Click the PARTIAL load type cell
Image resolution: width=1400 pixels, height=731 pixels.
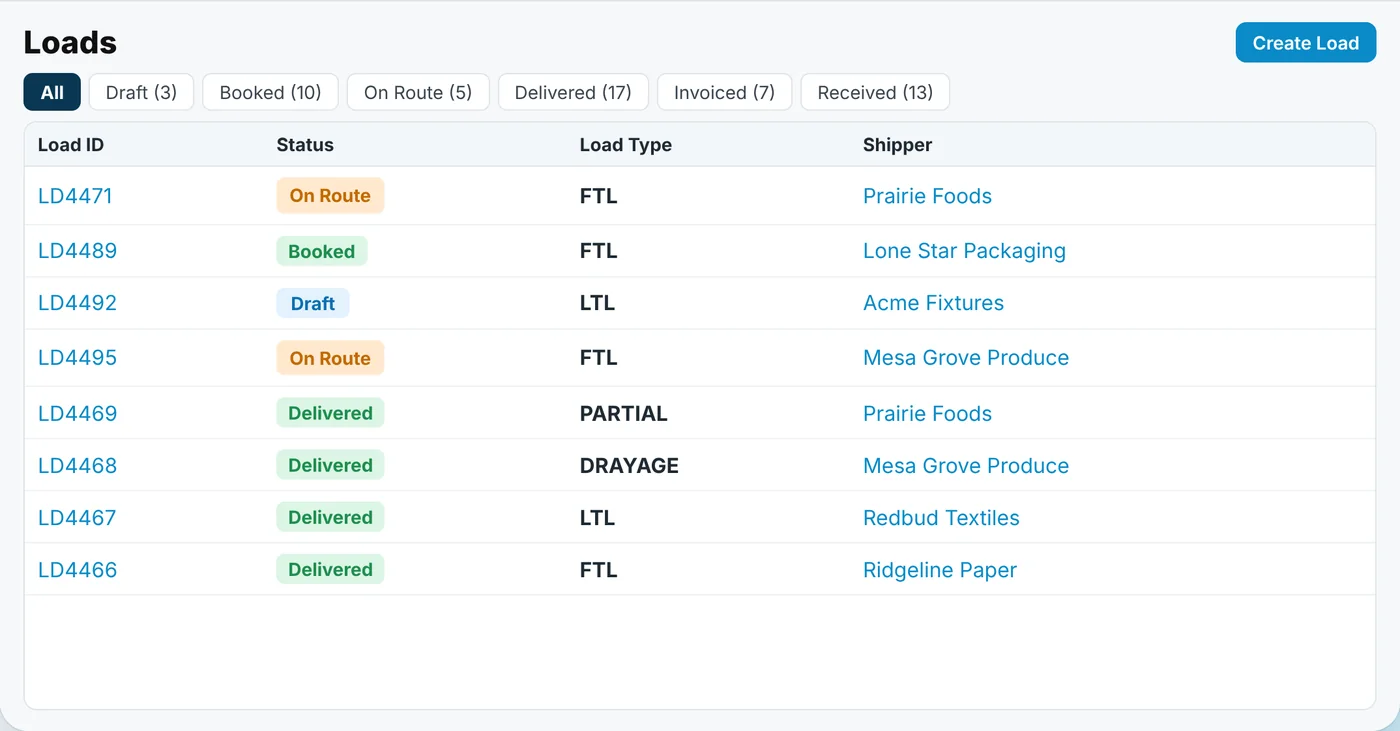[623, 413]
